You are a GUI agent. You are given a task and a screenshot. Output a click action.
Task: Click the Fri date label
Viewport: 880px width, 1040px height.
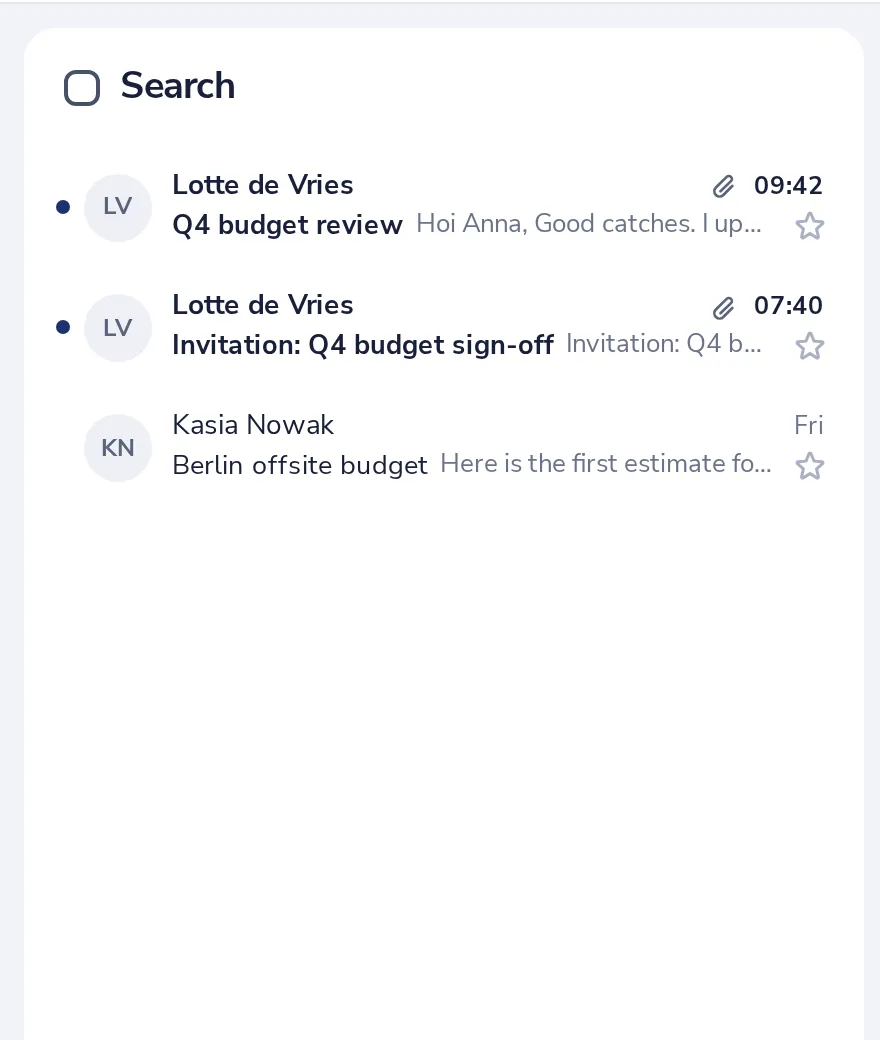808,425
